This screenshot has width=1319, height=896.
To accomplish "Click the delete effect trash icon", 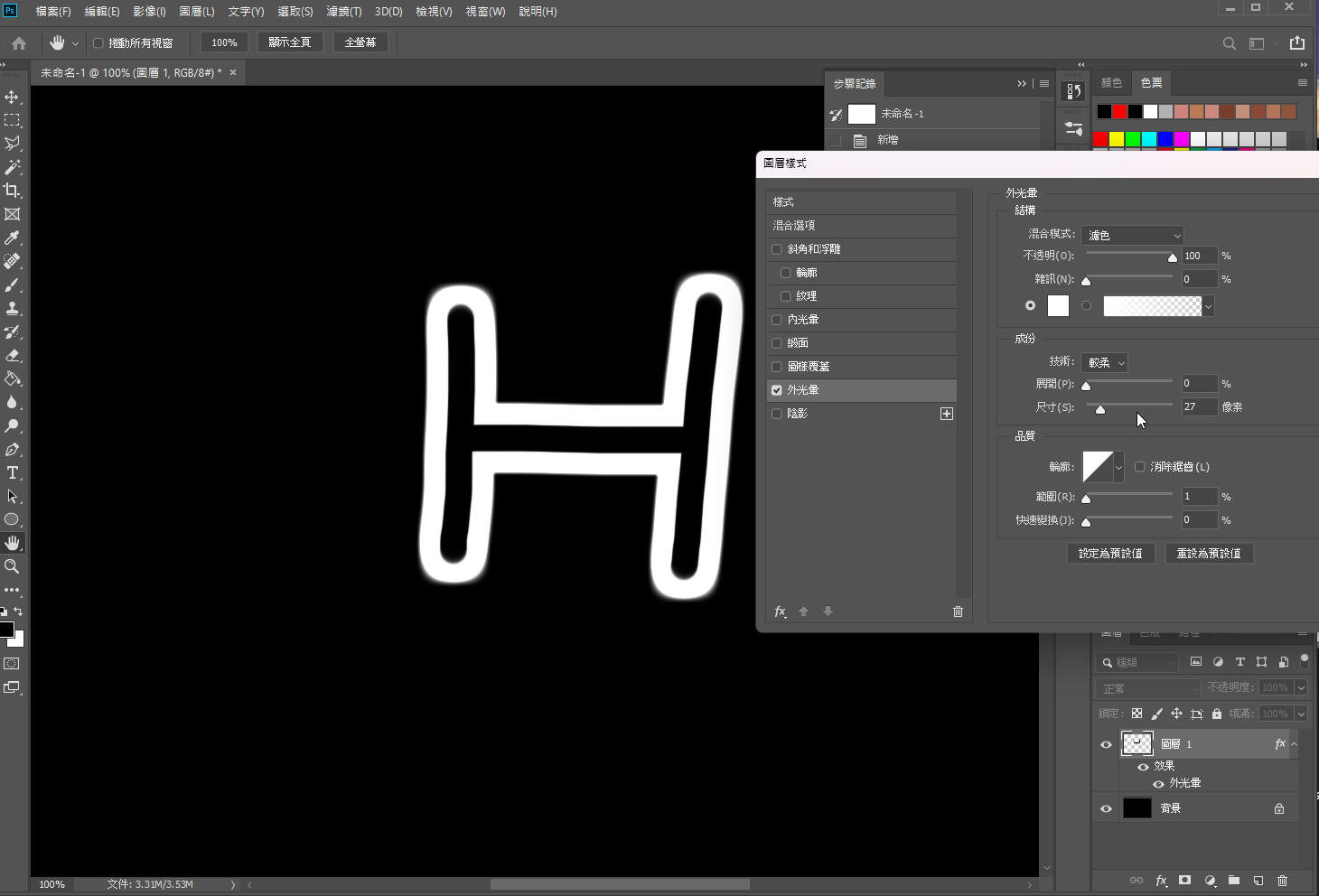I will 958,611.
